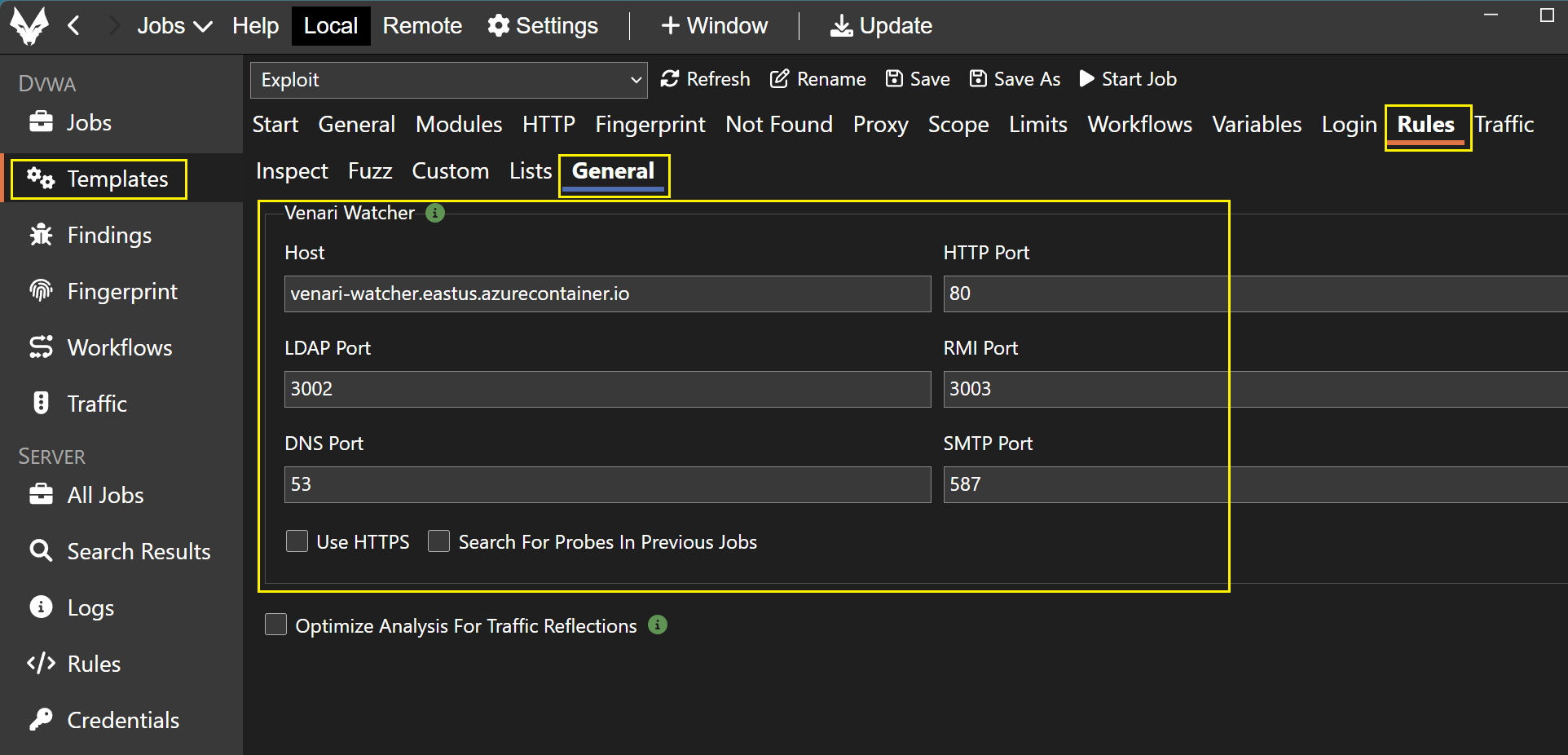Viewport: 1568px width, 755px height.
Task: Expand the Exploit template dropdown
Action: click(449, 80)
